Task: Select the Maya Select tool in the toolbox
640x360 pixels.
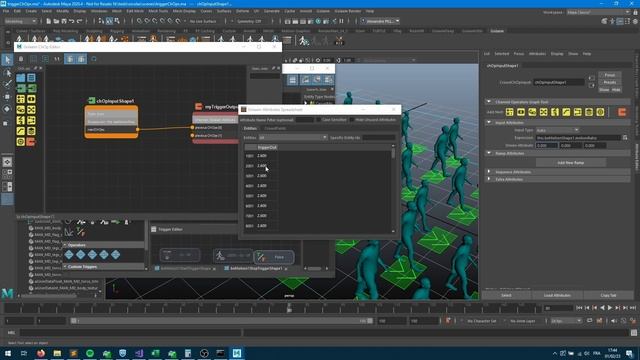Action: pyautogui.click(x=7, y=60)
